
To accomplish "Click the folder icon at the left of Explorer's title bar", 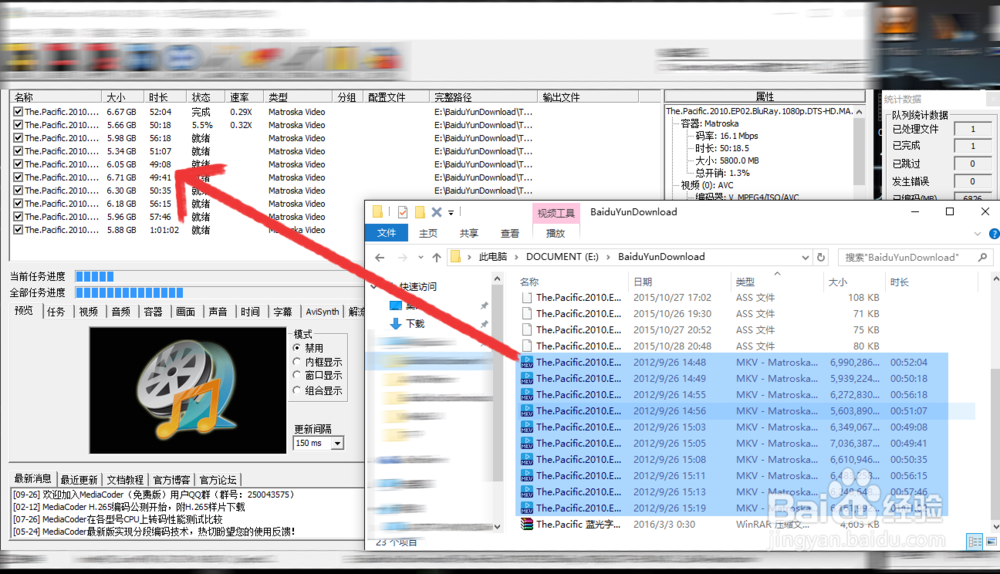I will tap(378, 212).
